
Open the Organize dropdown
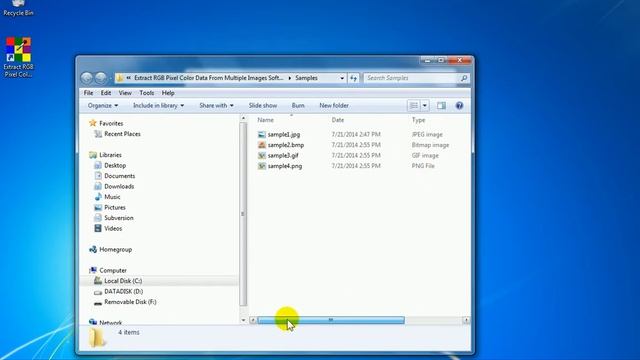click(103, 106)
